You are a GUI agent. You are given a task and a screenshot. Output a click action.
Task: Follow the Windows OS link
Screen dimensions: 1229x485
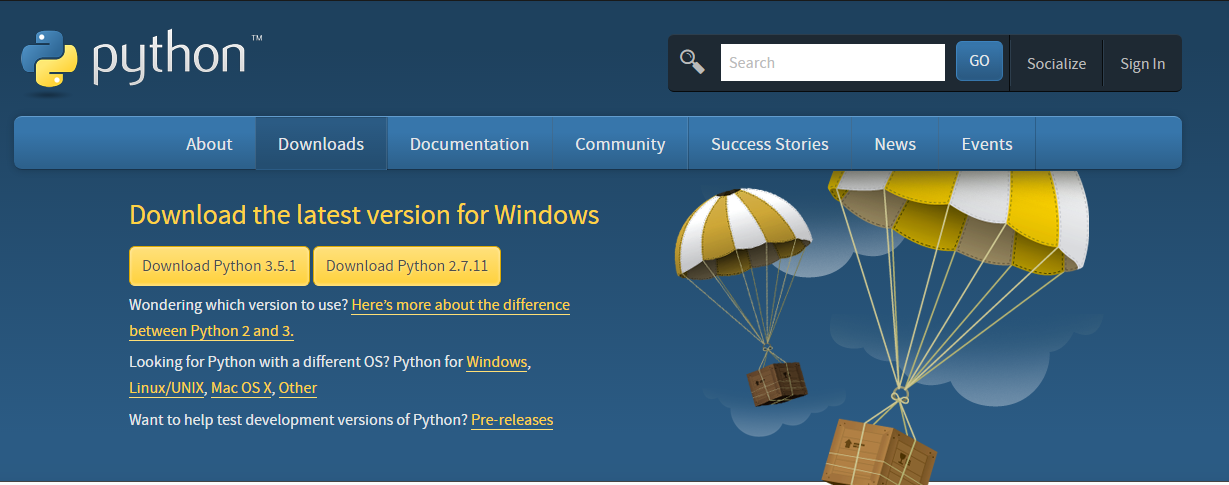(x=496, y=362)
